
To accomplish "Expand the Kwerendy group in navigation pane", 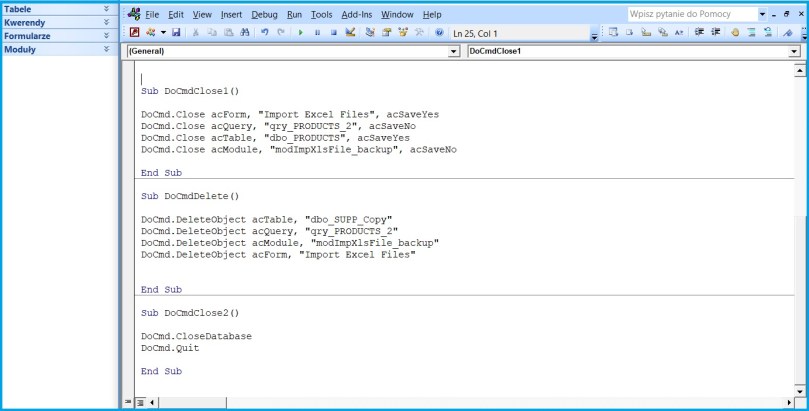I will point(107,21).
